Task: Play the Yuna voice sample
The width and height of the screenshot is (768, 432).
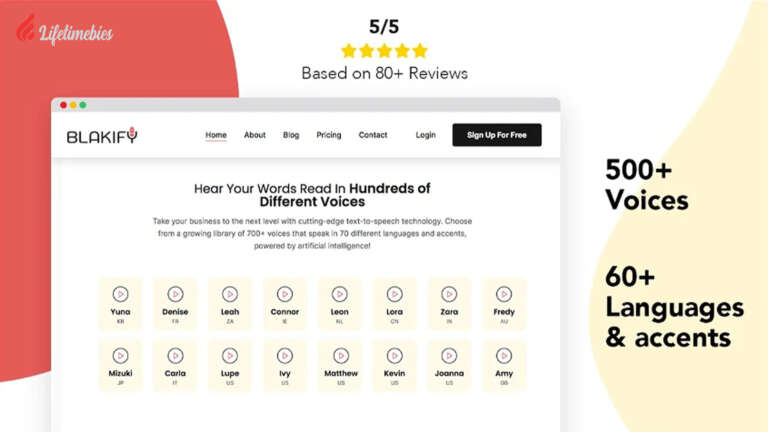Action: 120,294
